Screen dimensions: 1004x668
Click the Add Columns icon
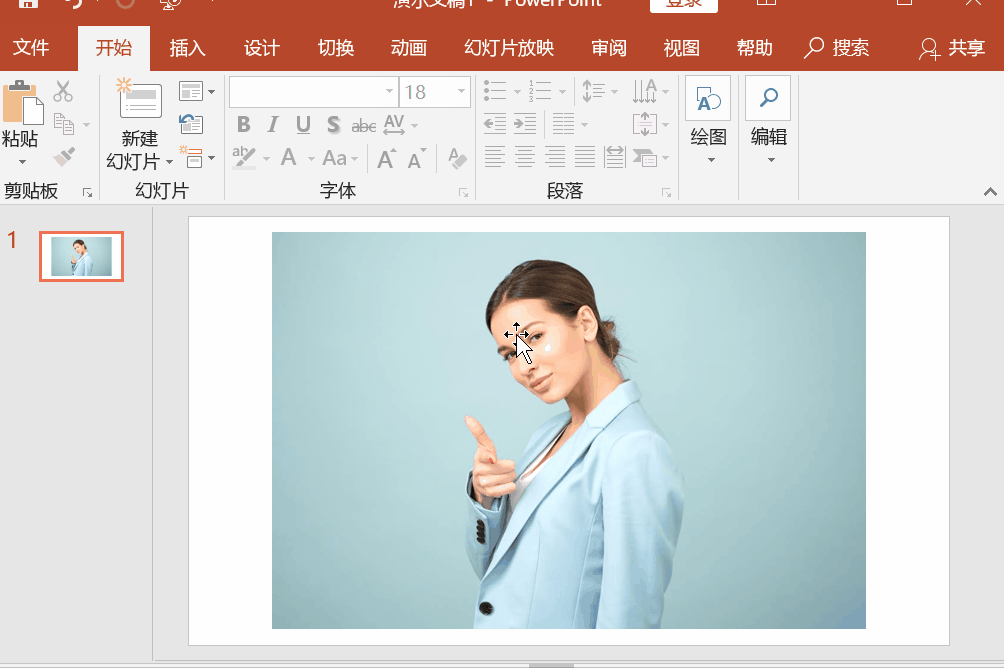click(563, 124)
